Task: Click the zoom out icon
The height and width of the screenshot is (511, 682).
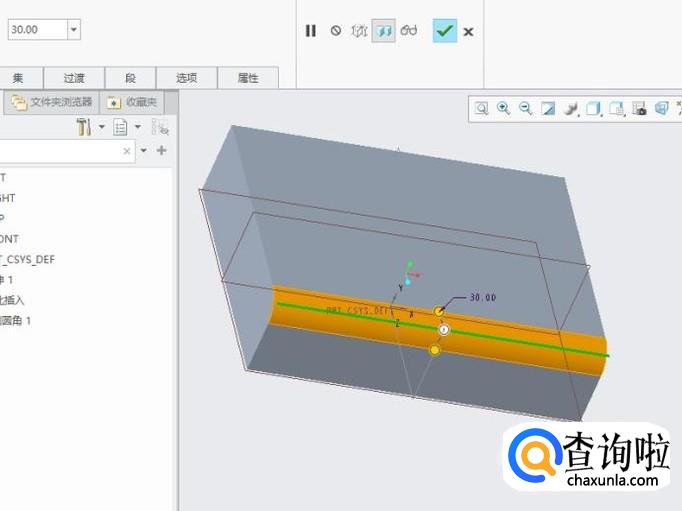Action: [526, 109]
